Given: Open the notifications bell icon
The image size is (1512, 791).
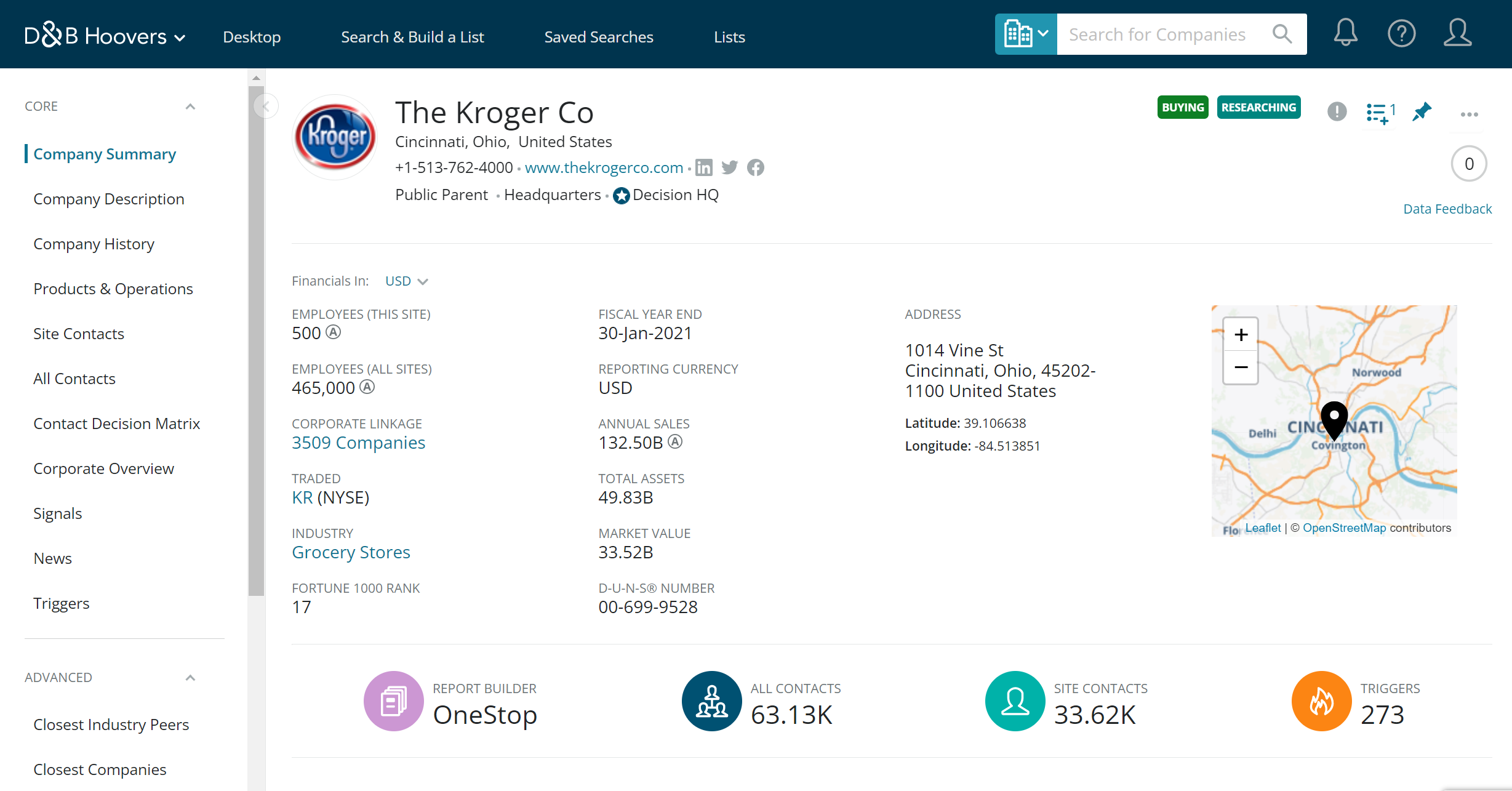Looking at the screenshot, I should pos(1345,33).
